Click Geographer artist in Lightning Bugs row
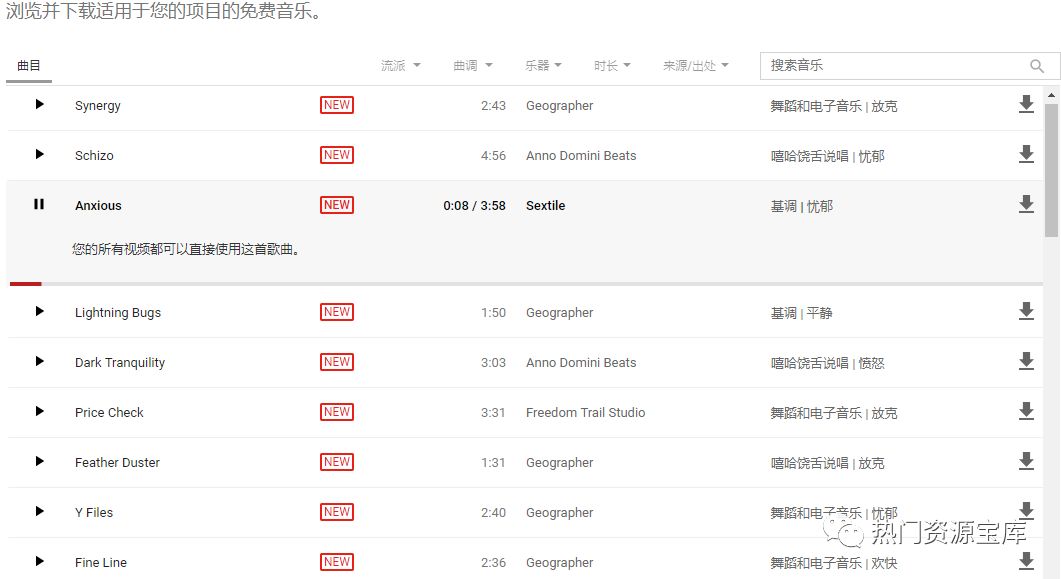 560,312
